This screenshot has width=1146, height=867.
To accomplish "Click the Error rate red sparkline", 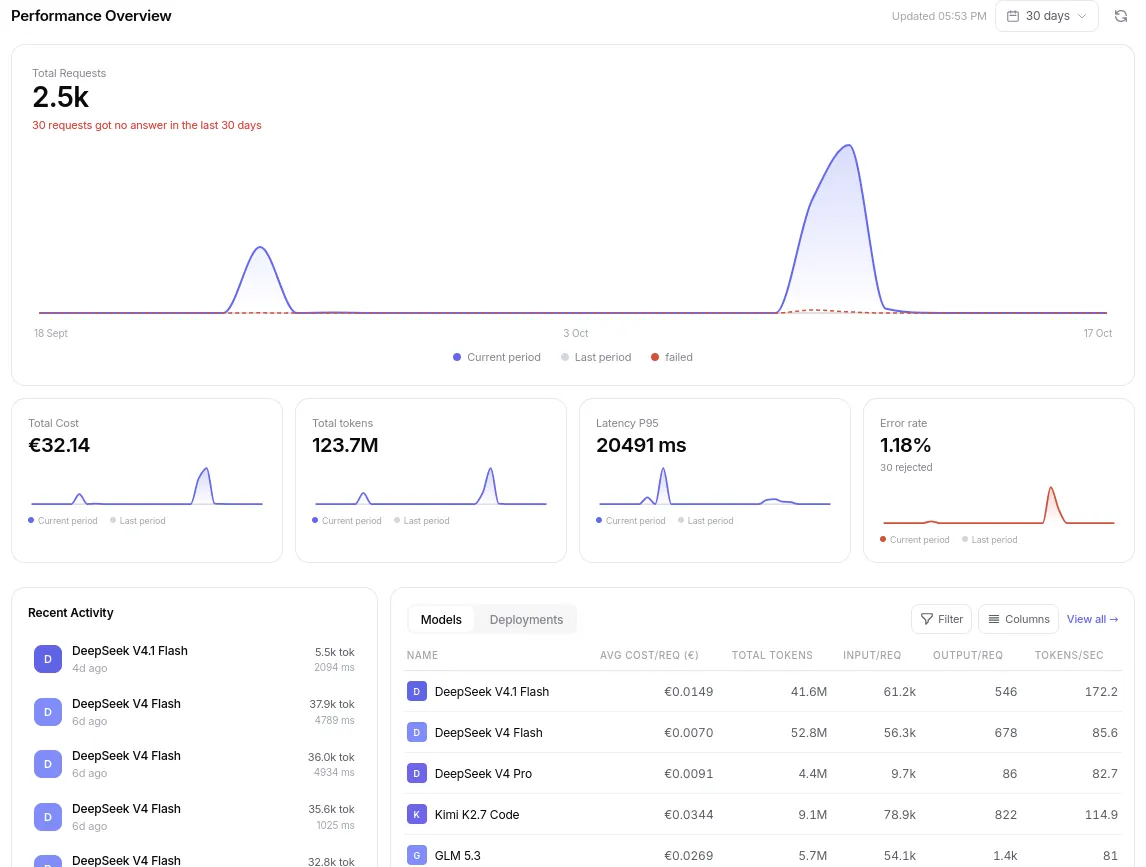I will 998,505.
